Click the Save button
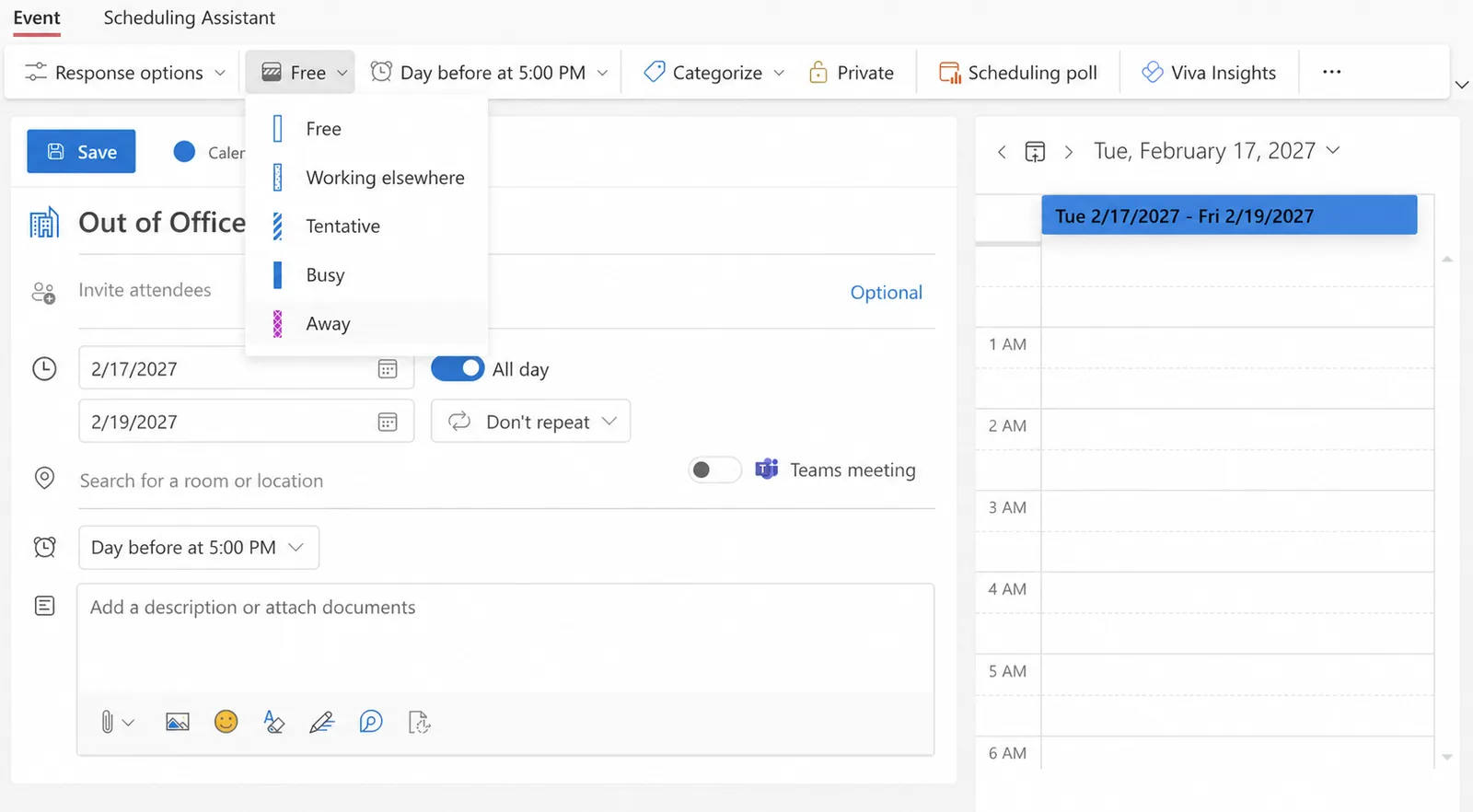This screenshot has width=1473, height=812. pyautogui.click(x=81, y=152)
